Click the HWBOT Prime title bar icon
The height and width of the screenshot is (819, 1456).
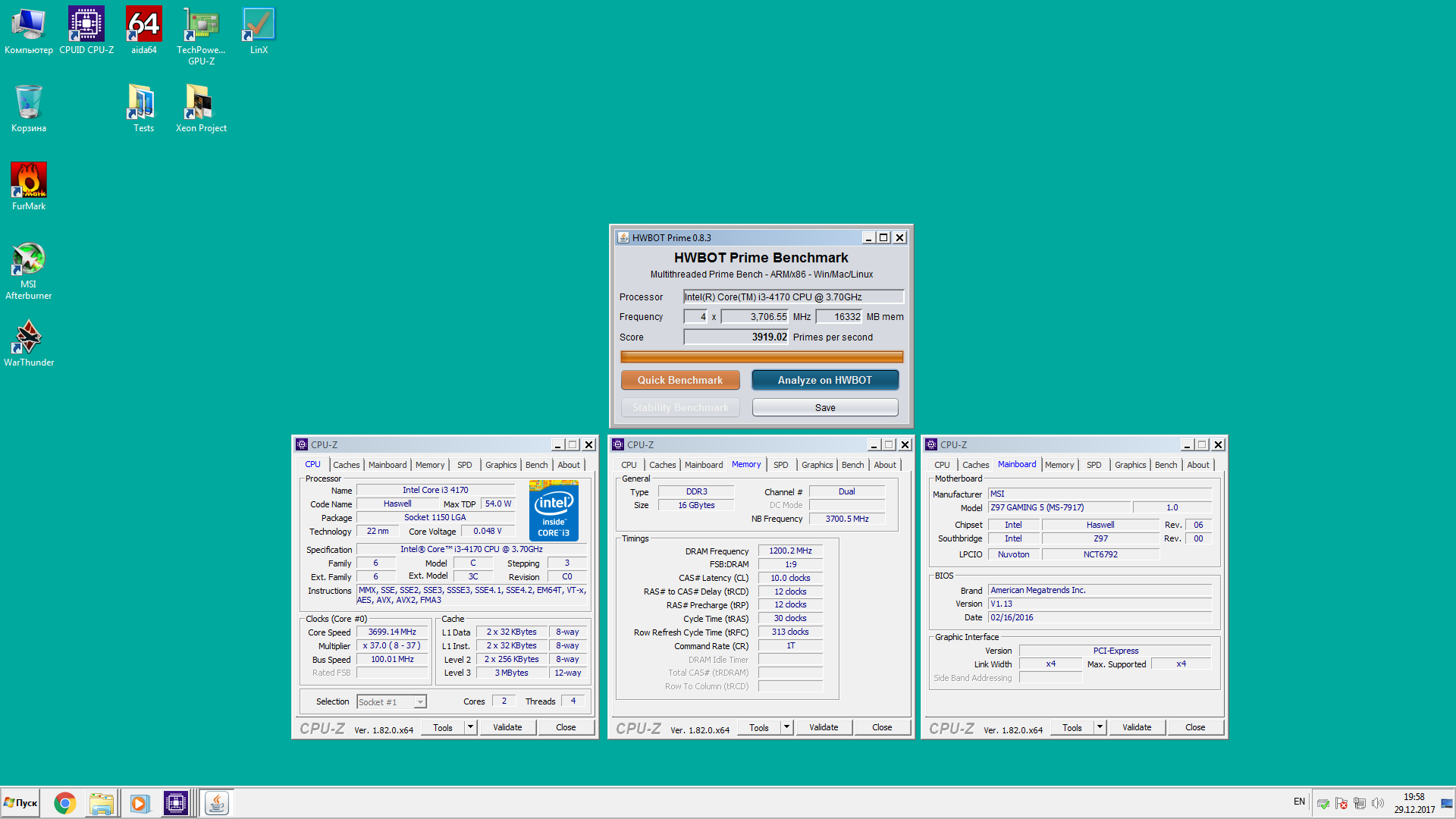(x=623, y=238)
